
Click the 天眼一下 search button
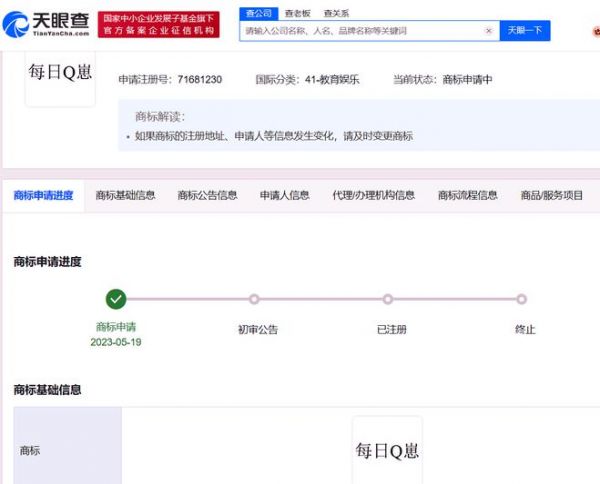tap(525, 31)
